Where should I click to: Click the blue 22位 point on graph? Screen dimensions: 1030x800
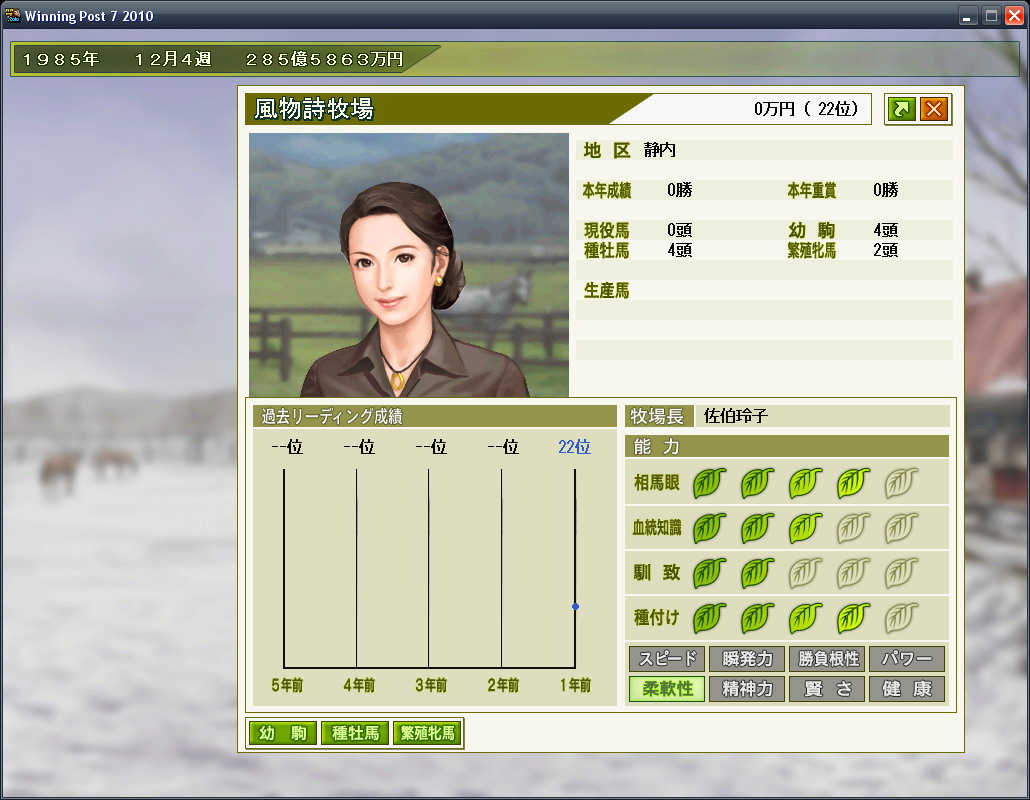click(x=575, y=606)
